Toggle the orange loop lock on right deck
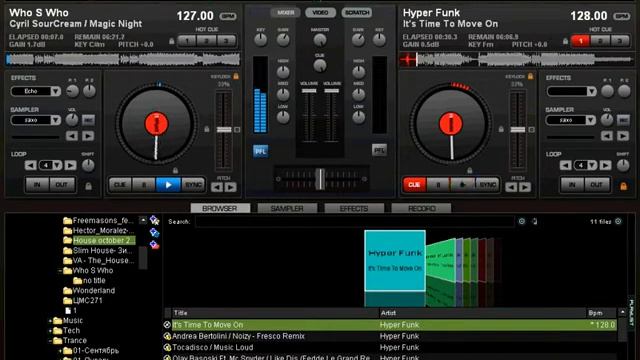This screenshot has width=640, height=360. click(x=623, y=186)
